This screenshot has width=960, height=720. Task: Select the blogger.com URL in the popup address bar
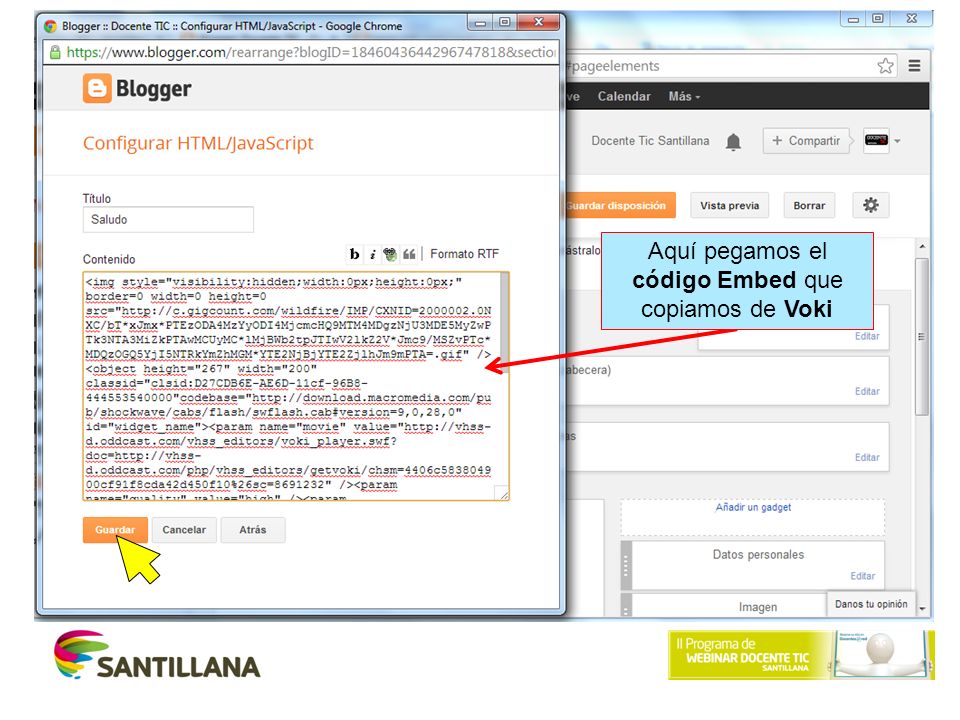[311, 53]
